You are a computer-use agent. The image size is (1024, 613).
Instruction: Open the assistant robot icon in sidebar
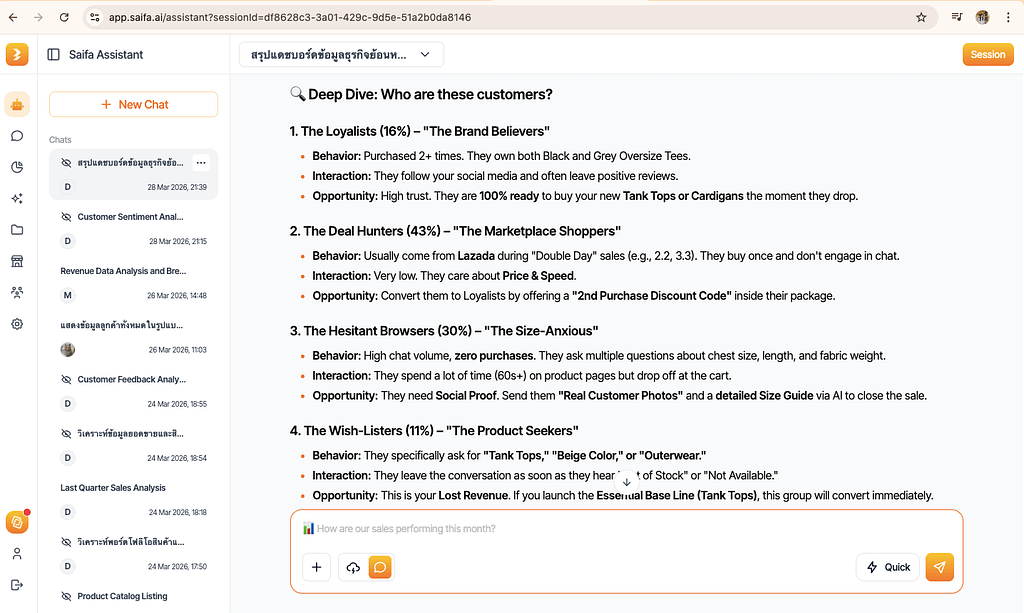(17, 104)
